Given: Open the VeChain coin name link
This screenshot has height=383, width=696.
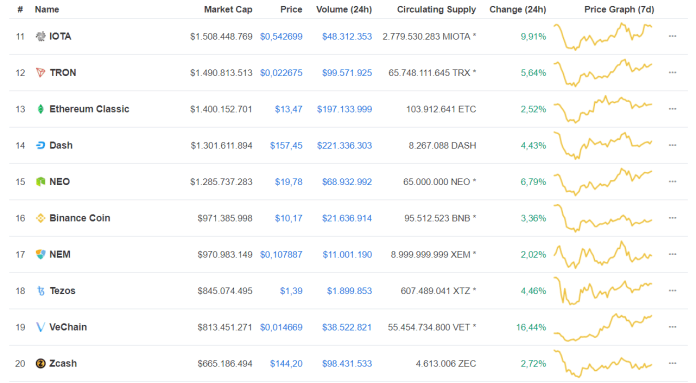Looking at the screenshot, I should tap(68, 328).
